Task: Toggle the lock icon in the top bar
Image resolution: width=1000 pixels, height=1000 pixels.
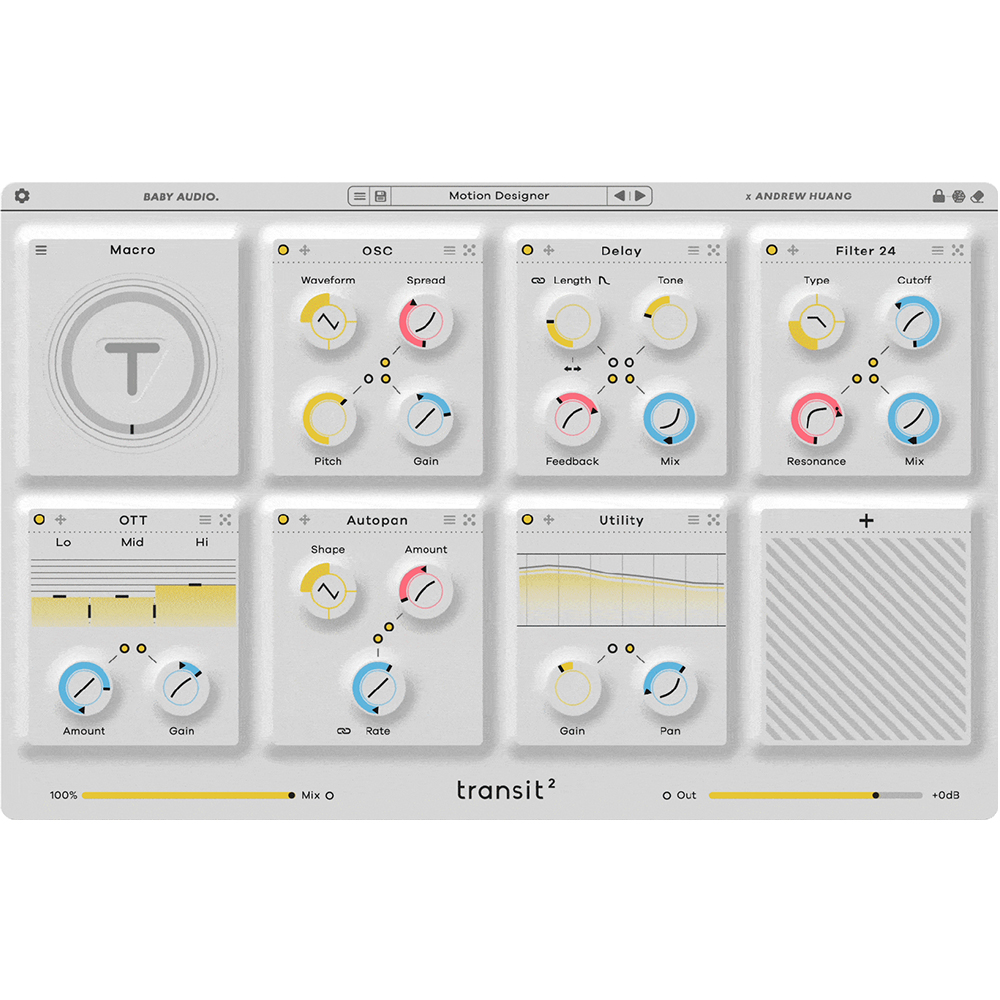Action: click(x=938, y=195)
